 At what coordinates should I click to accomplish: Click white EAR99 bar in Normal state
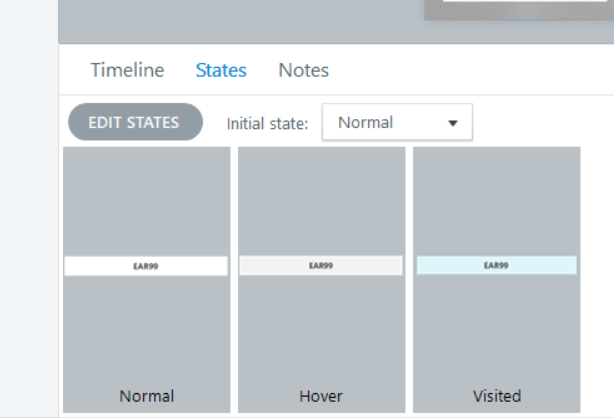(146, 266)
